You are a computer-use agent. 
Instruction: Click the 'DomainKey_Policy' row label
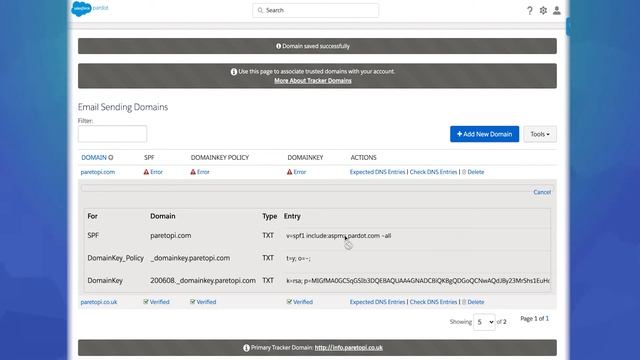tap(116, 258)
